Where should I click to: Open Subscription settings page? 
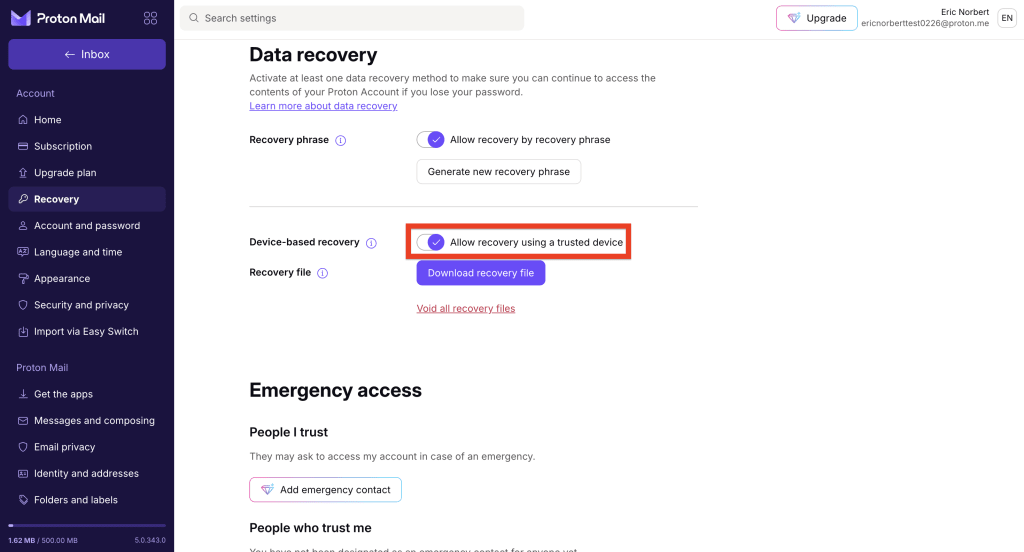tap(63, 146)
